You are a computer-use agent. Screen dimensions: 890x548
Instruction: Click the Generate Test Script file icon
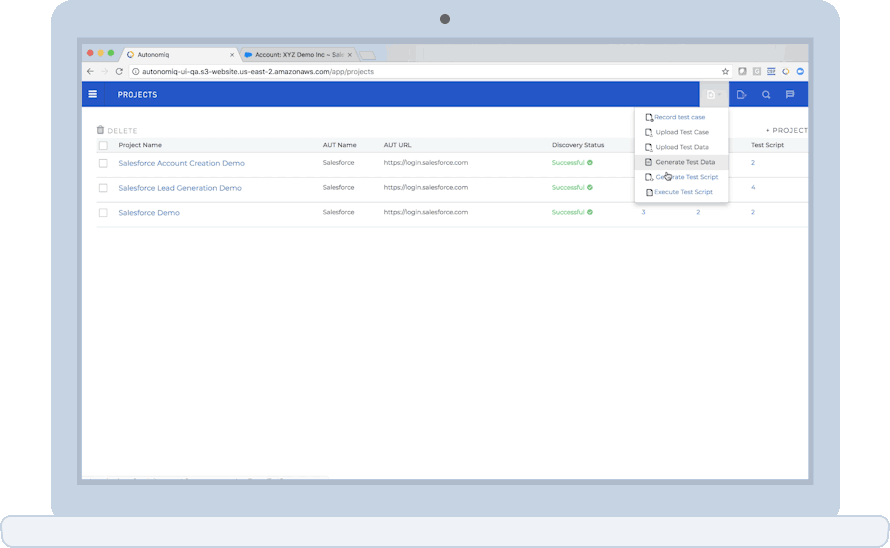coord(649,177)
